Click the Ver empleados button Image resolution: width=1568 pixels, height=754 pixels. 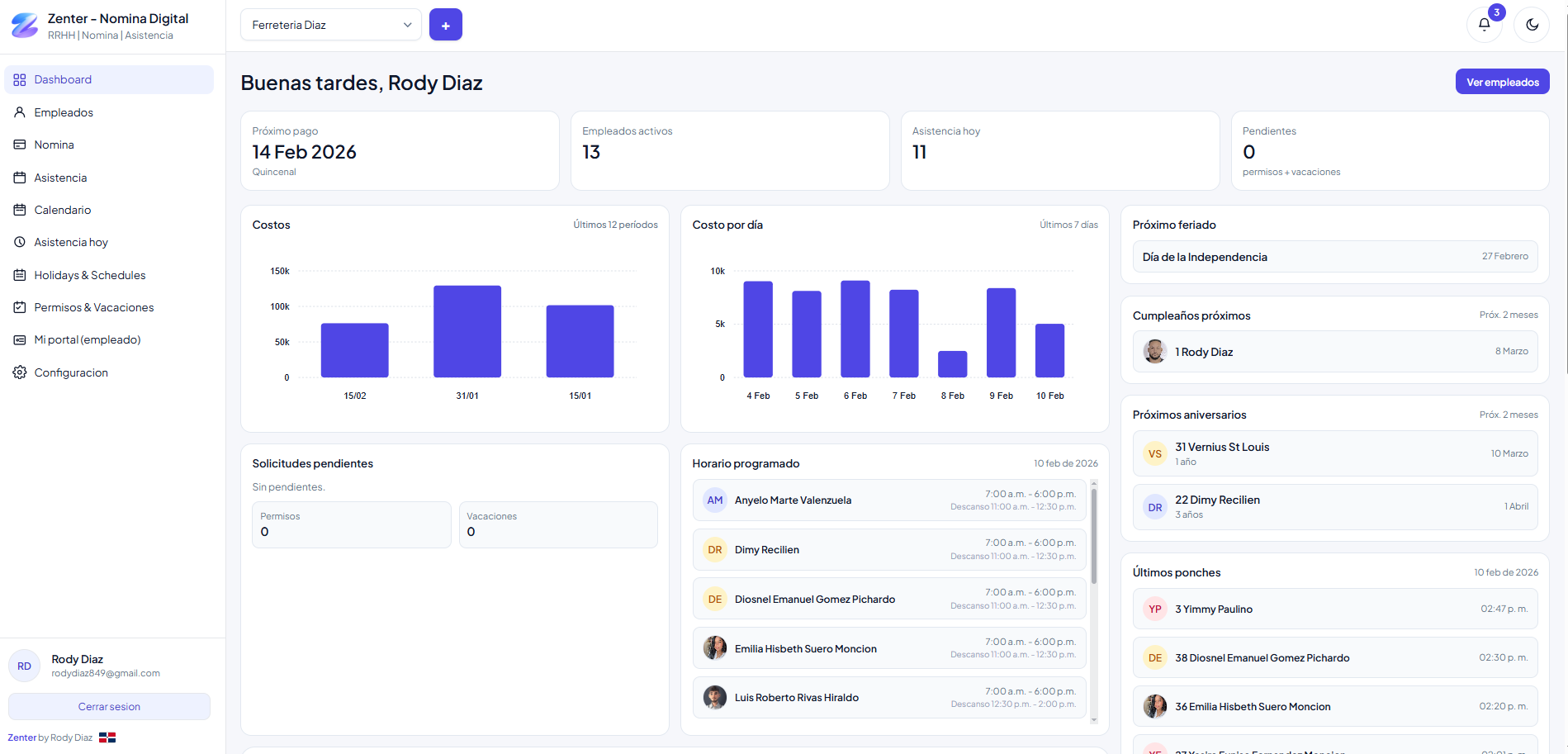pyautogui.click(x=1502, y=82)
